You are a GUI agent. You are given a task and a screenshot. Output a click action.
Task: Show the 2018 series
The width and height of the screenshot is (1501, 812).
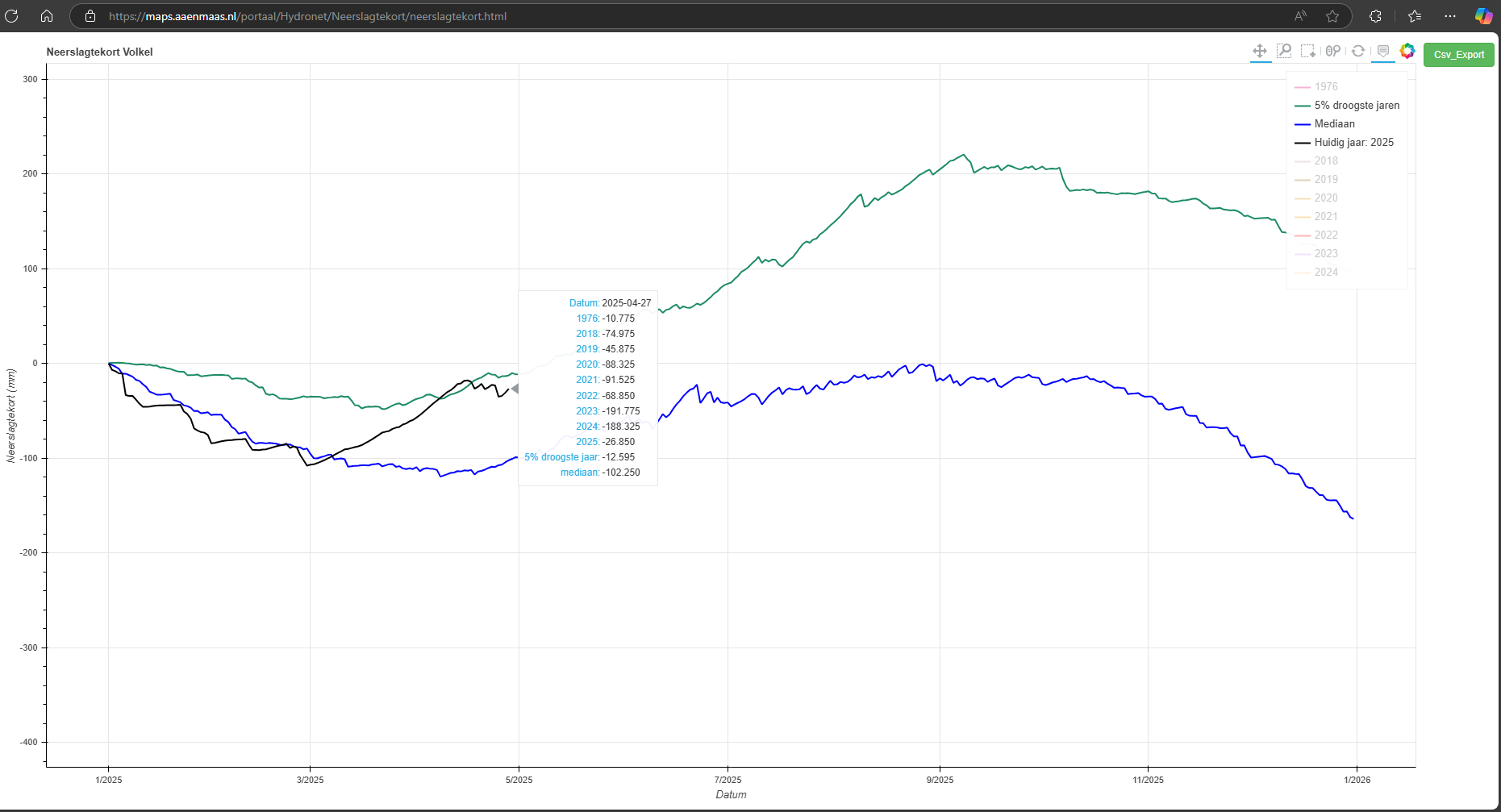(1315, 160)
